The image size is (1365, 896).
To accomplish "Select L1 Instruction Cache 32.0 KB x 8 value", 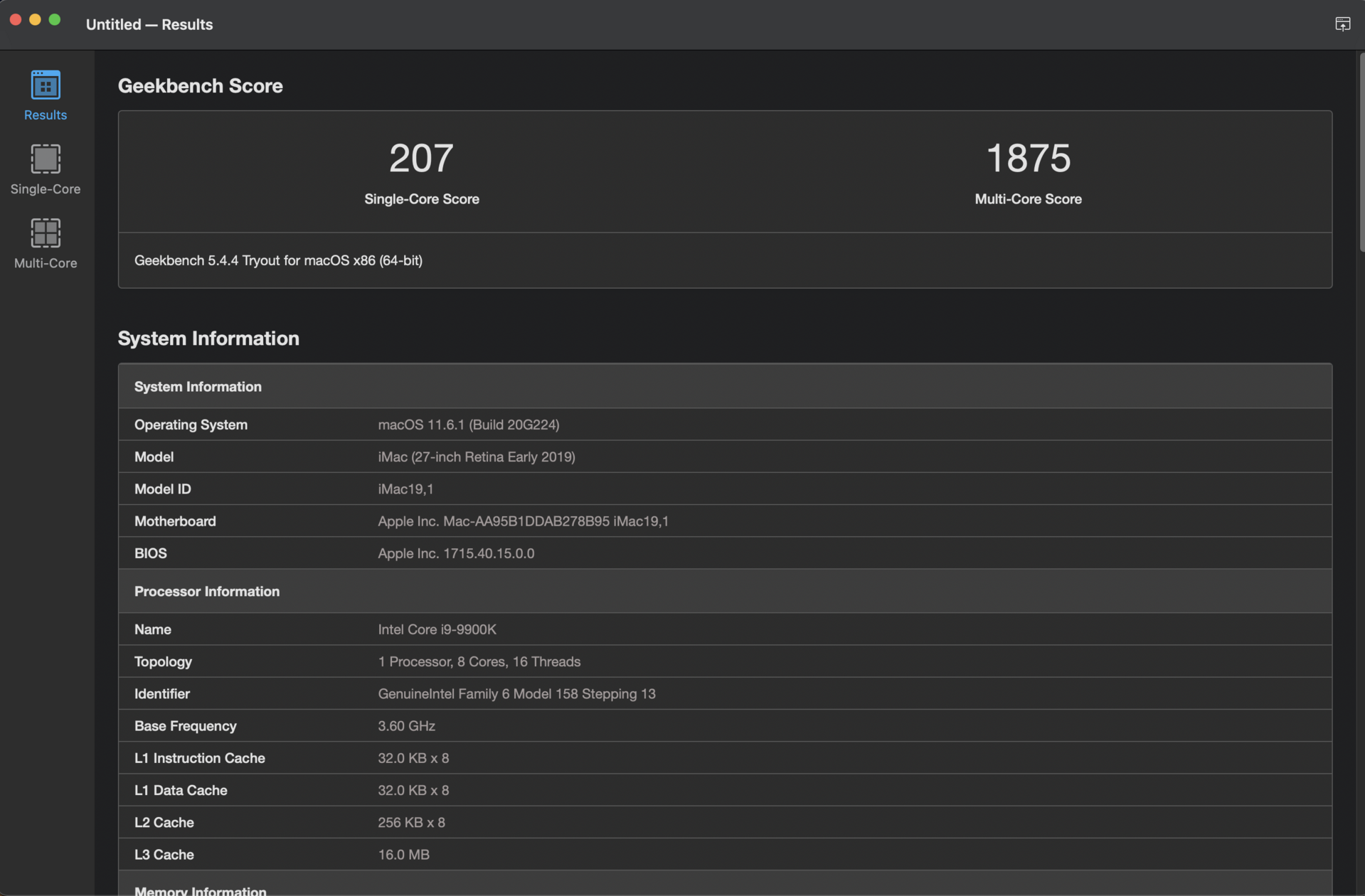I will pos(413,758).
